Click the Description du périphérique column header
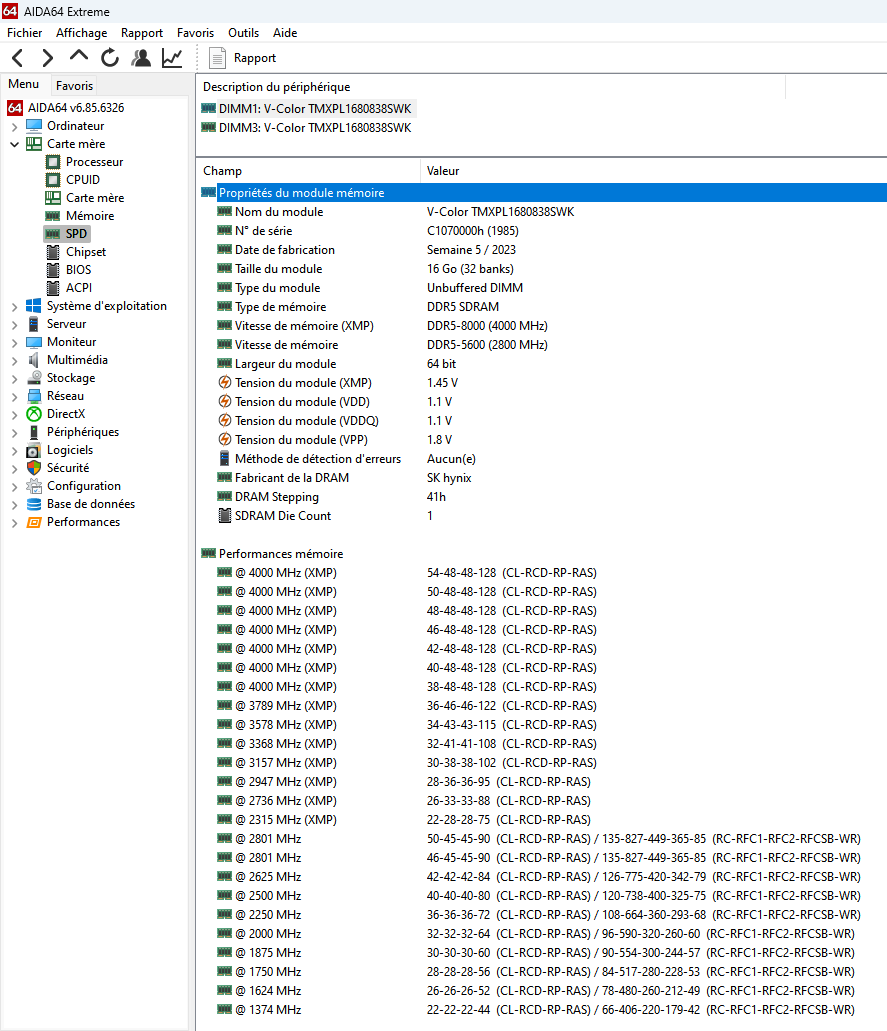Image resolution: width=887 pixels, height=1031 pixels. coord(491,87)
